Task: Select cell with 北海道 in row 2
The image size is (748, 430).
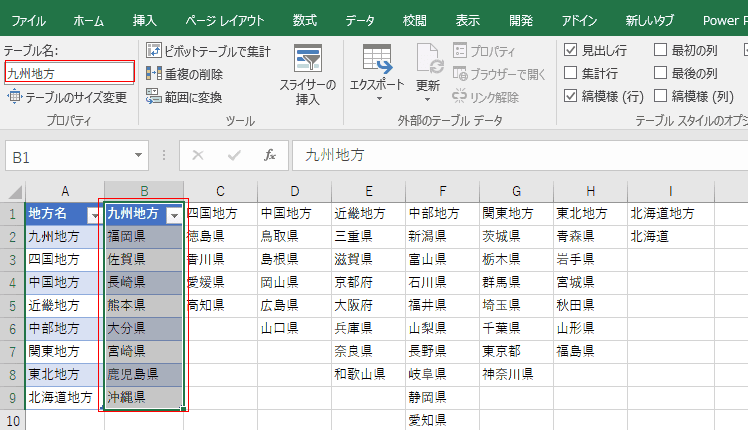Action: (670, 236)
